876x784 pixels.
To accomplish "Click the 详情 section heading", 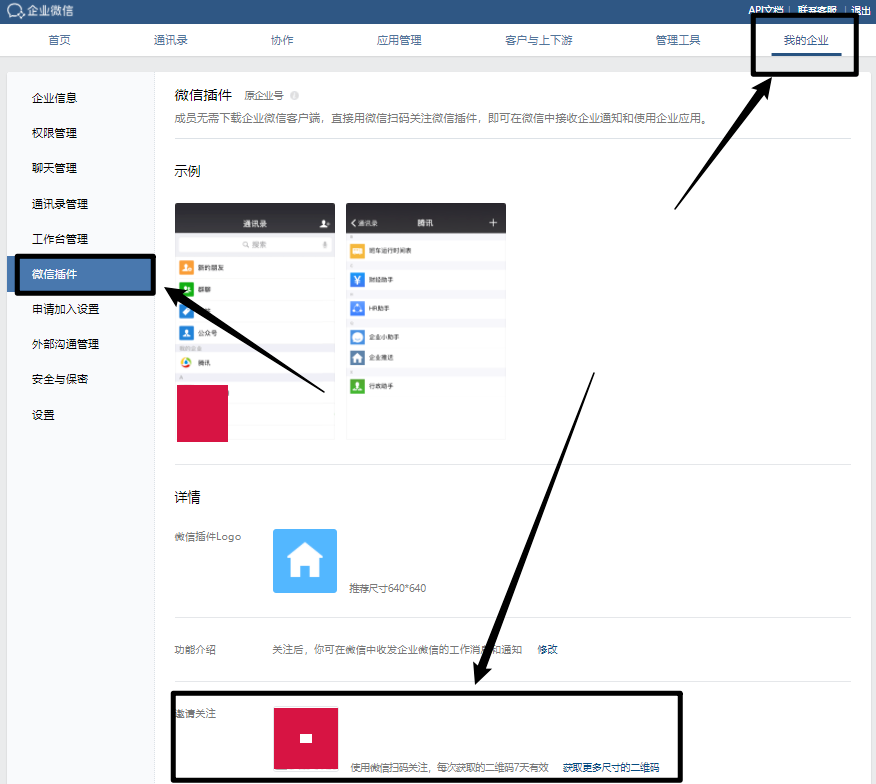I will pyautogui.click(x=187, y=497).
